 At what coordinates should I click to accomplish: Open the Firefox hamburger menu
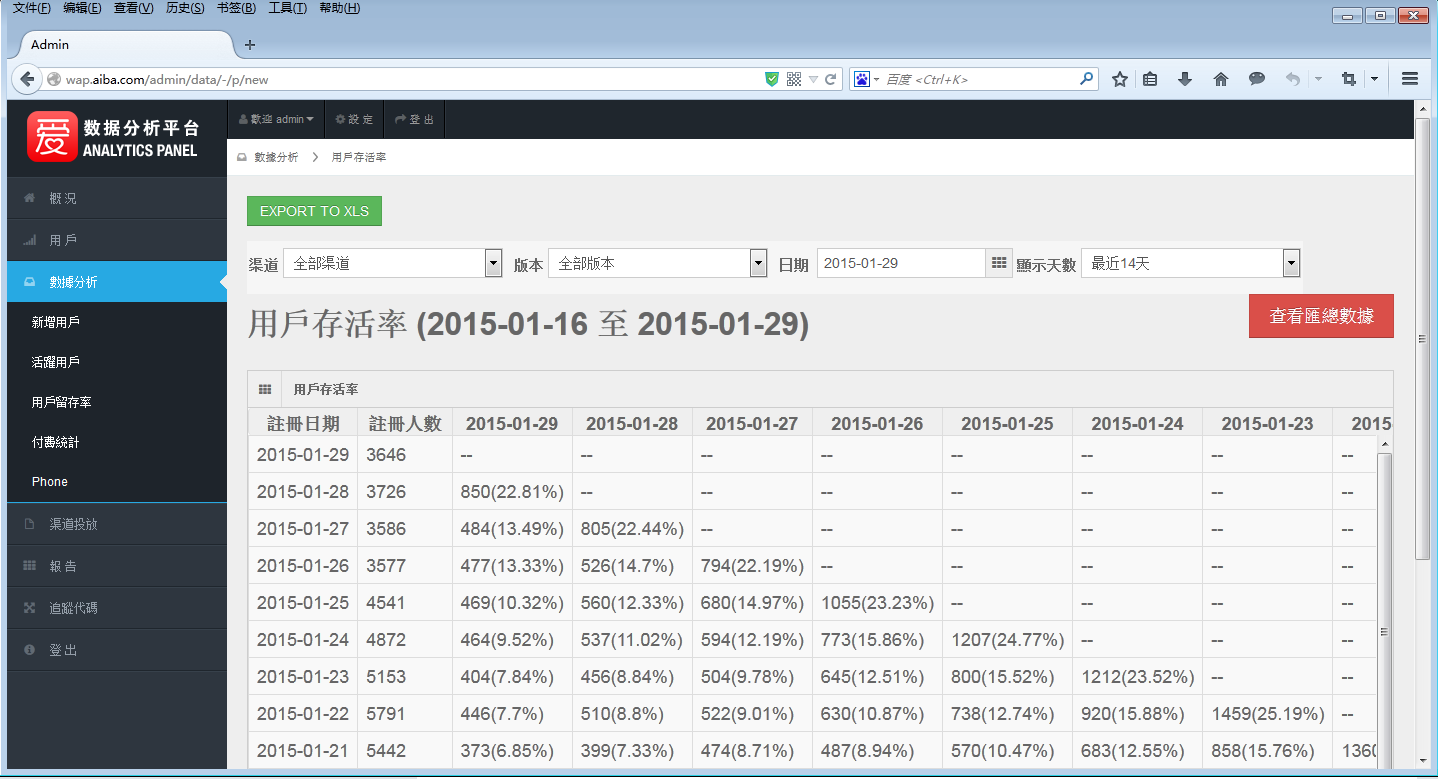pos(1410,79)
